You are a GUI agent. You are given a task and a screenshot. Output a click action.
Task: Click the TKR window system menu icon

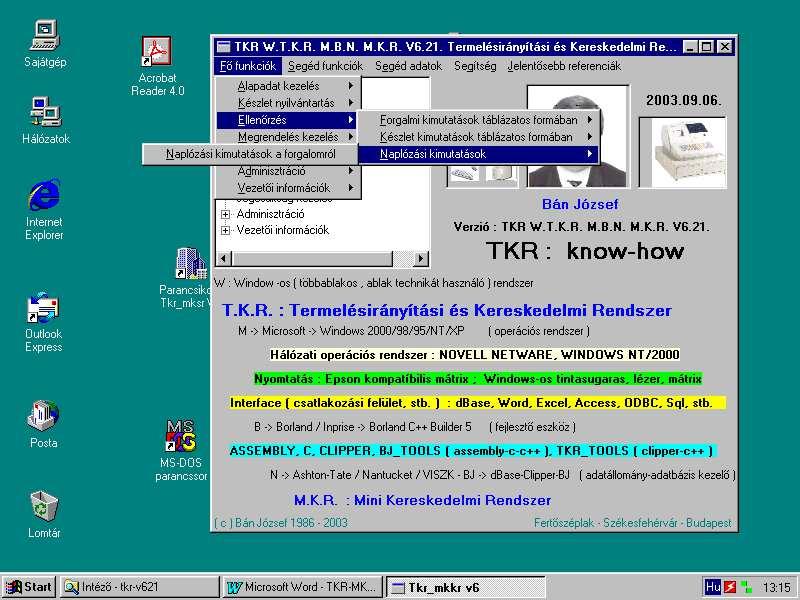(223, 47)
